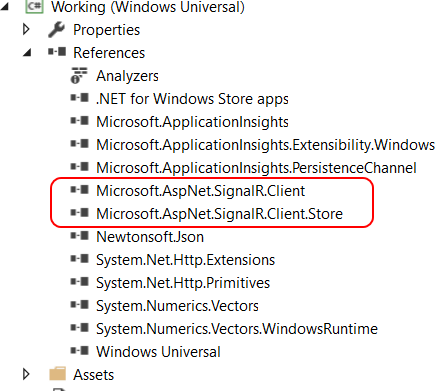Select System.Net.Http.Primitives reference
439x391 pixels.
[183, 283]
